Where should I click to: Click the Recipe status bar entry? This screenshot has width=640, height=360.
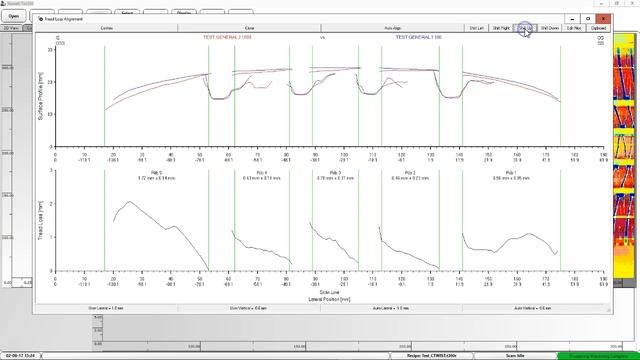[x=431, y=356]
